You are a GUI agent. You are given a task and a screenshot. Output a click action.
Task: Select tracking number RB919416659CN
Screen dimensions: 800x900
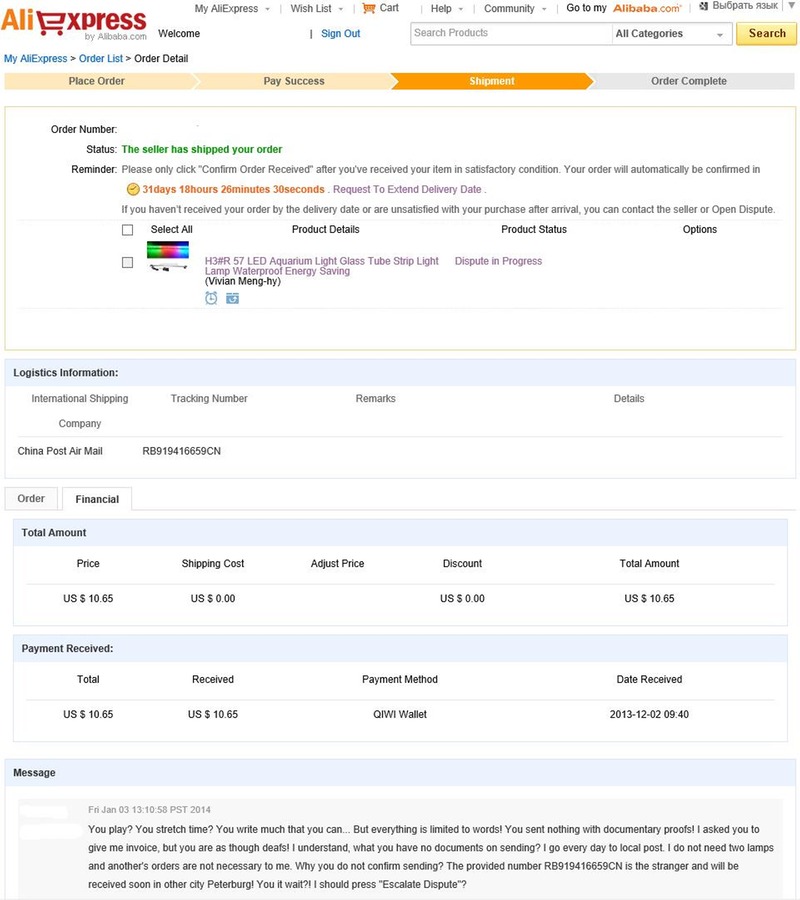(181, 451)
